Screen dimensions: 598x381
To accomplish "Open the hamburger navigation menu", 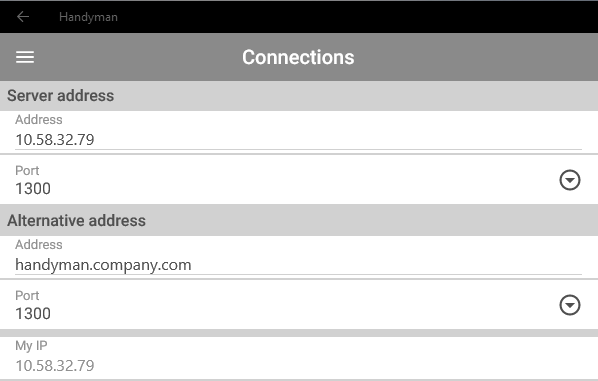I will (25, 57).
